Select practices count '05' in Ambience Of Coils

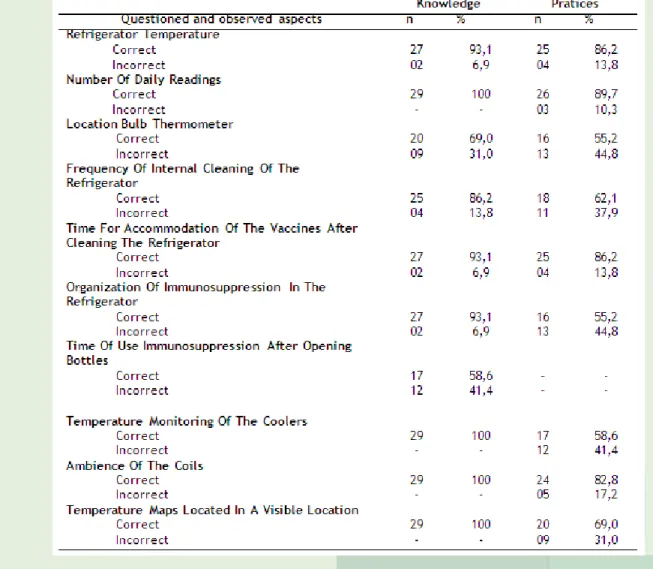pyautogui.click(x=543, y=495)
